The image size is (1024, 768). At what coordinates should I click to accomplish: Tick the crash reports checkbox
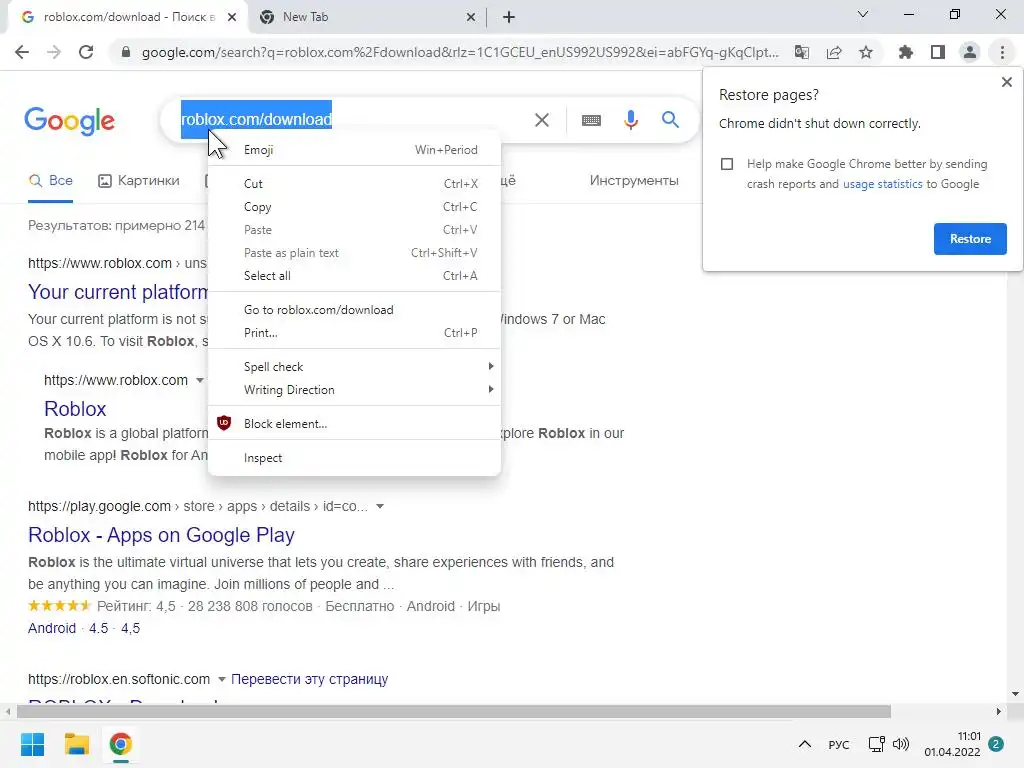tap(727, 164)
